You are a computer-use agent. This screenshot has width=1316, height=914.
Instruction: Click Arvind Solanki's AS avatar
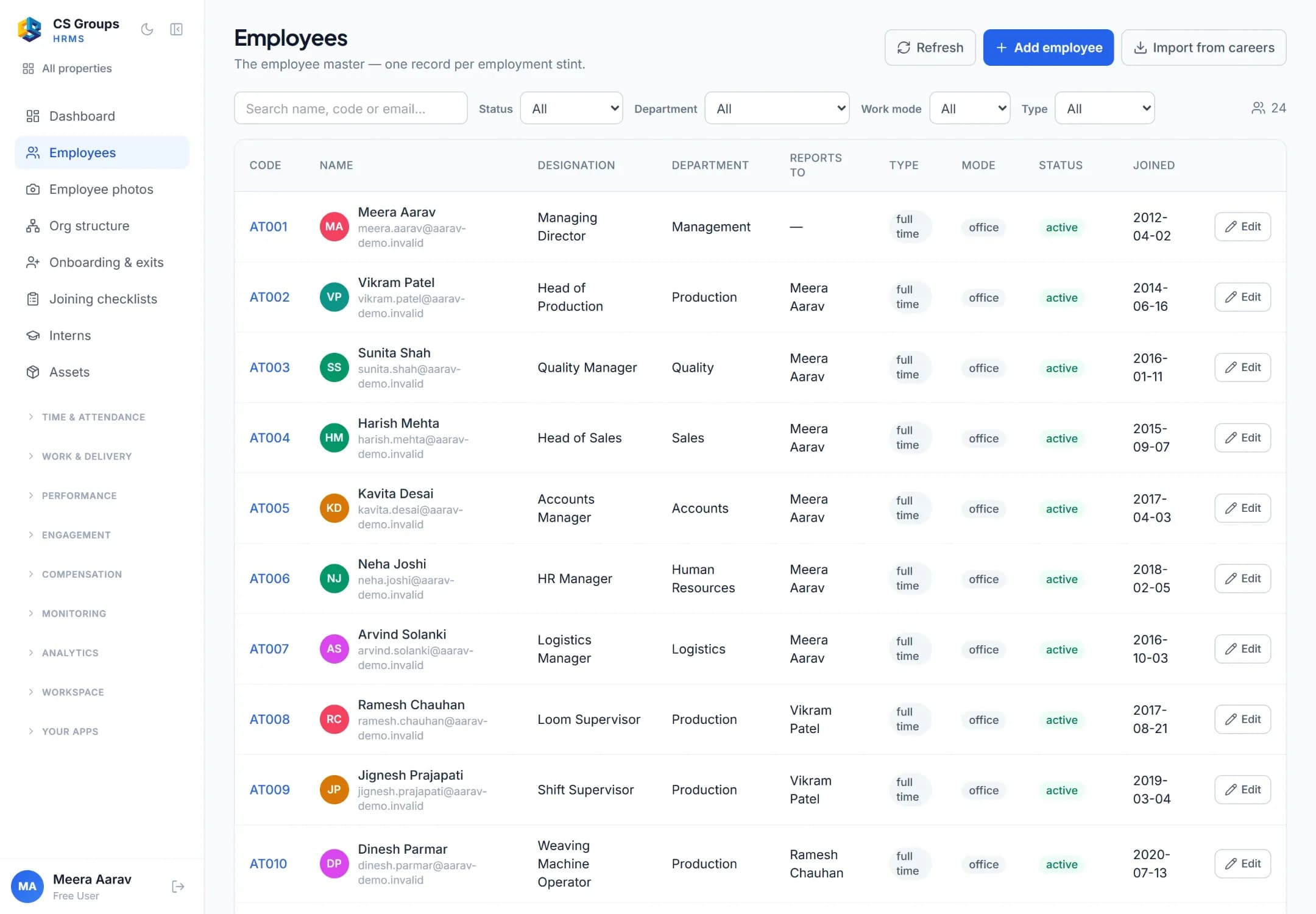(x=334, y=649)
